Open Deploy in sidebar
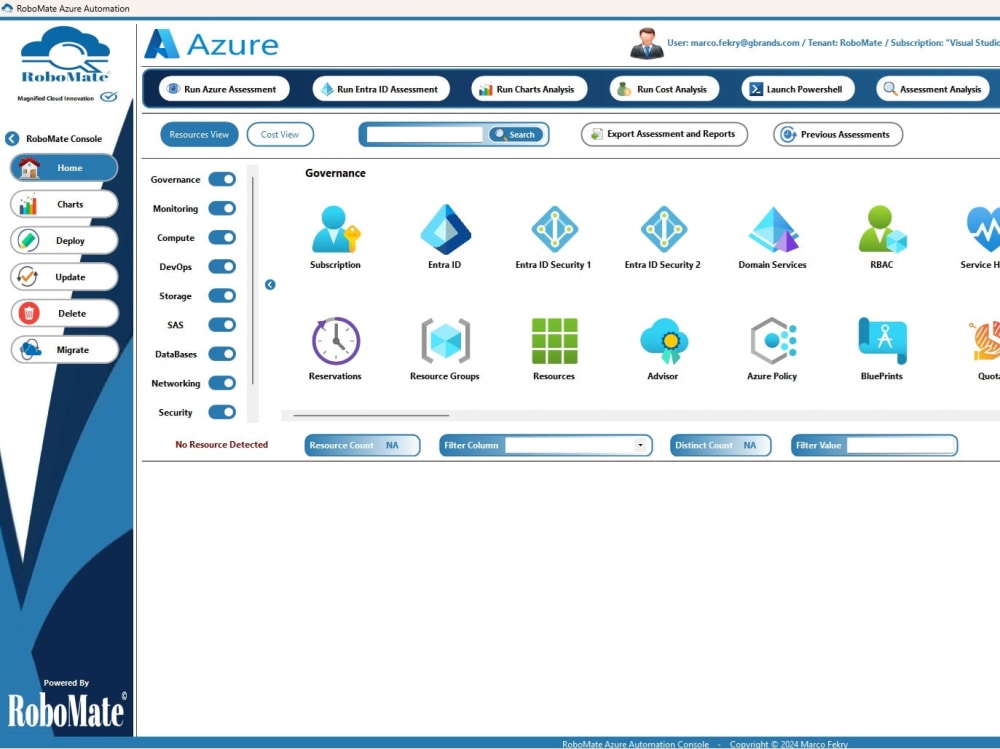Image resolution: width=1000 pixels, height=749 pixels. pyautogui.click(x=64, y=241)
